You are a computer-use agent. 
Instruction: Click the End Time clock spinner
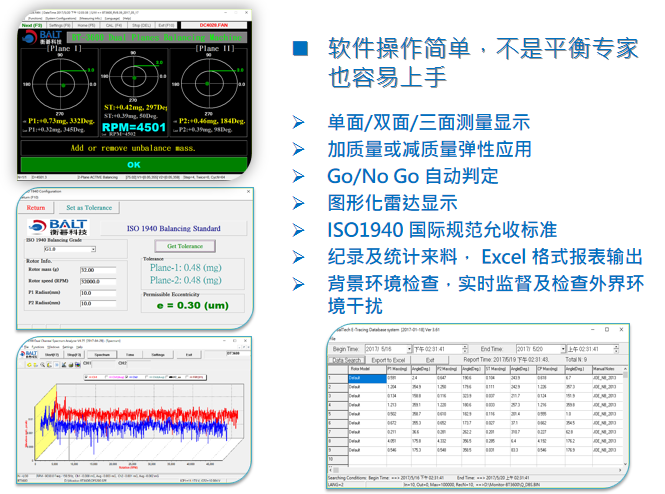click(616, 349)
